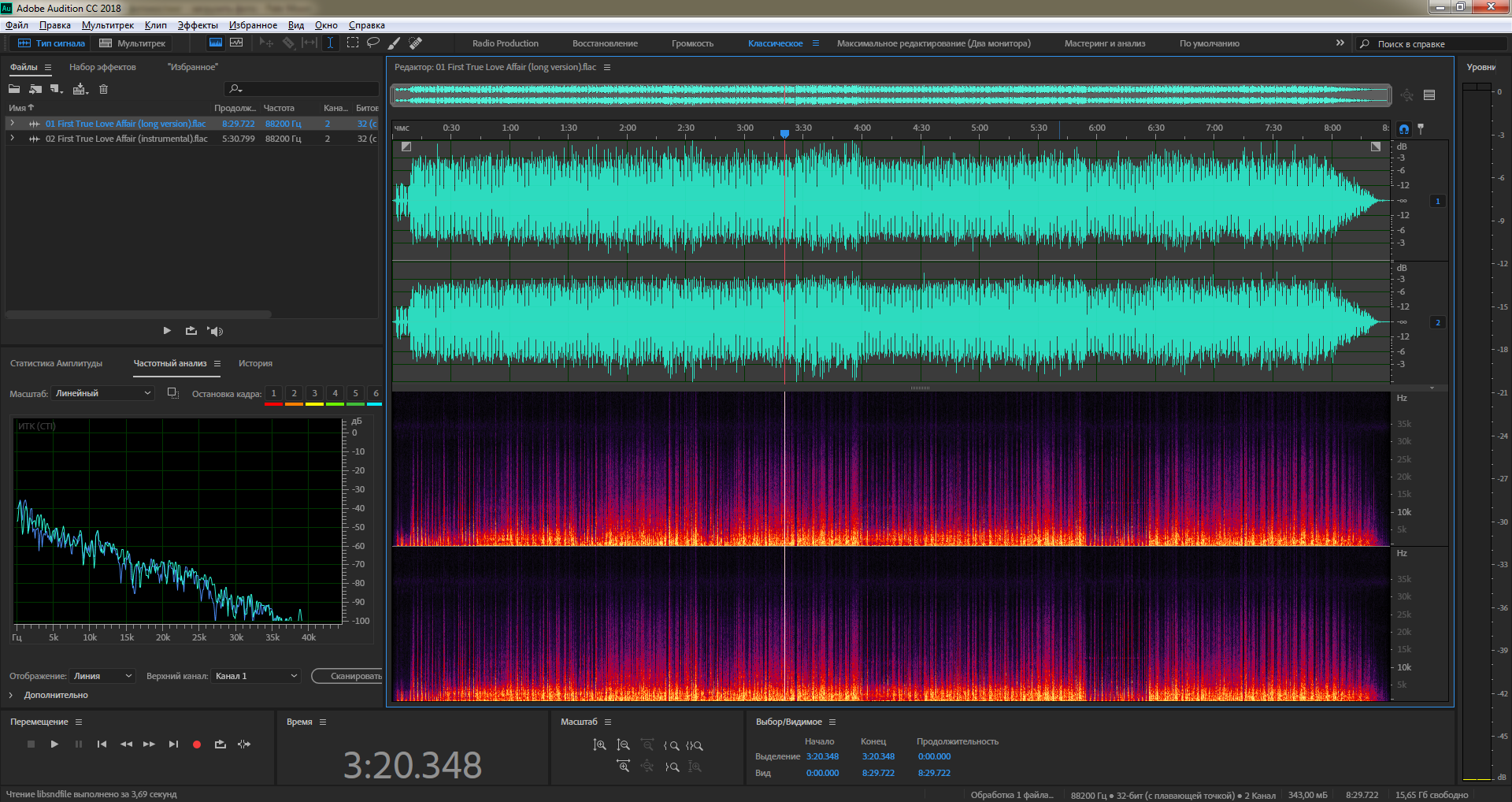Image resolution: width=1512 pixels, height=802 pixels.
Task: Click the transport Fast Forward button
Action: click(x=149, y=744)
